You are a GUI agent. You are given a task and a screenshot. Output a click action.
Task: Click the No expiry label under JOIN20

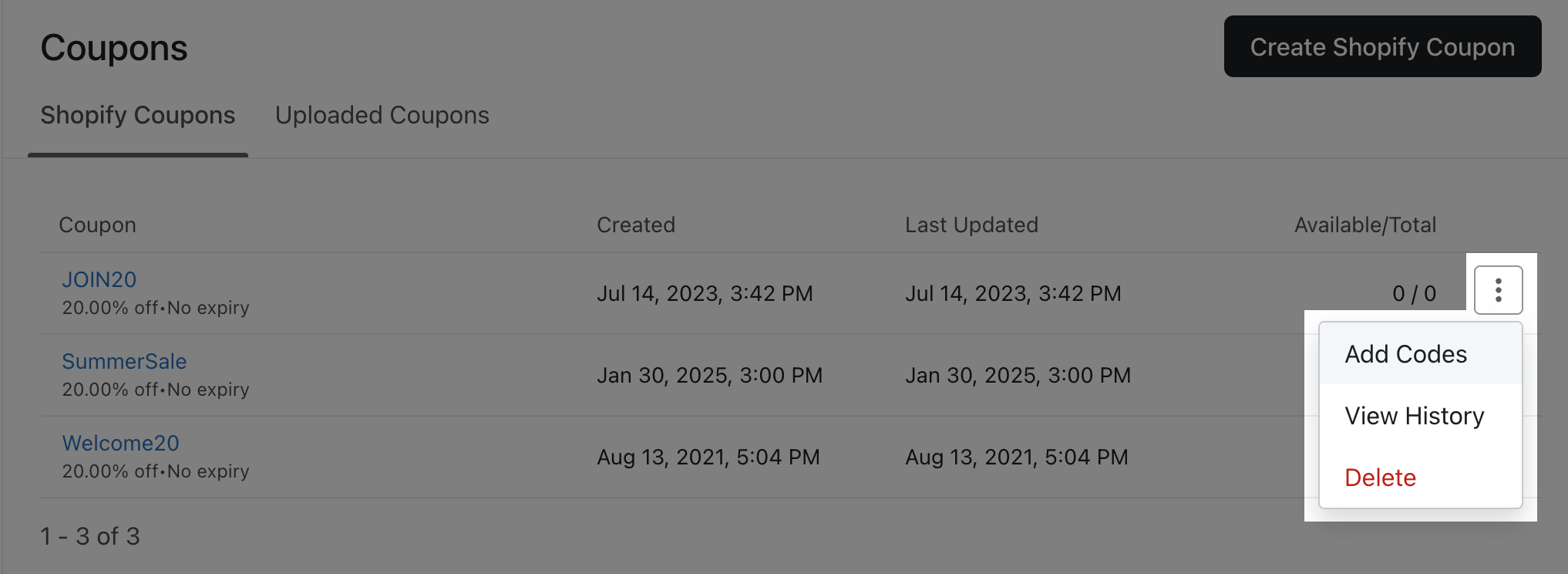208,307
